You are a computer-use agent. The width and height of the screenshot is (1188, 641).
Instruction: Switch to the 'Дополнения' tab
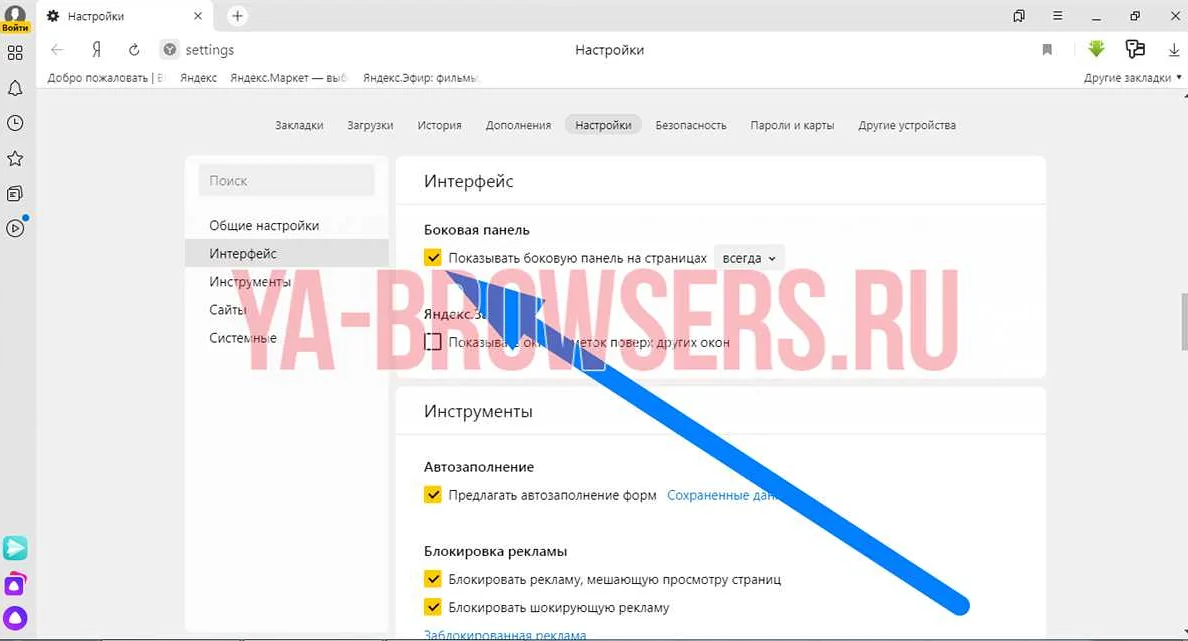click(x=518, y=125)
